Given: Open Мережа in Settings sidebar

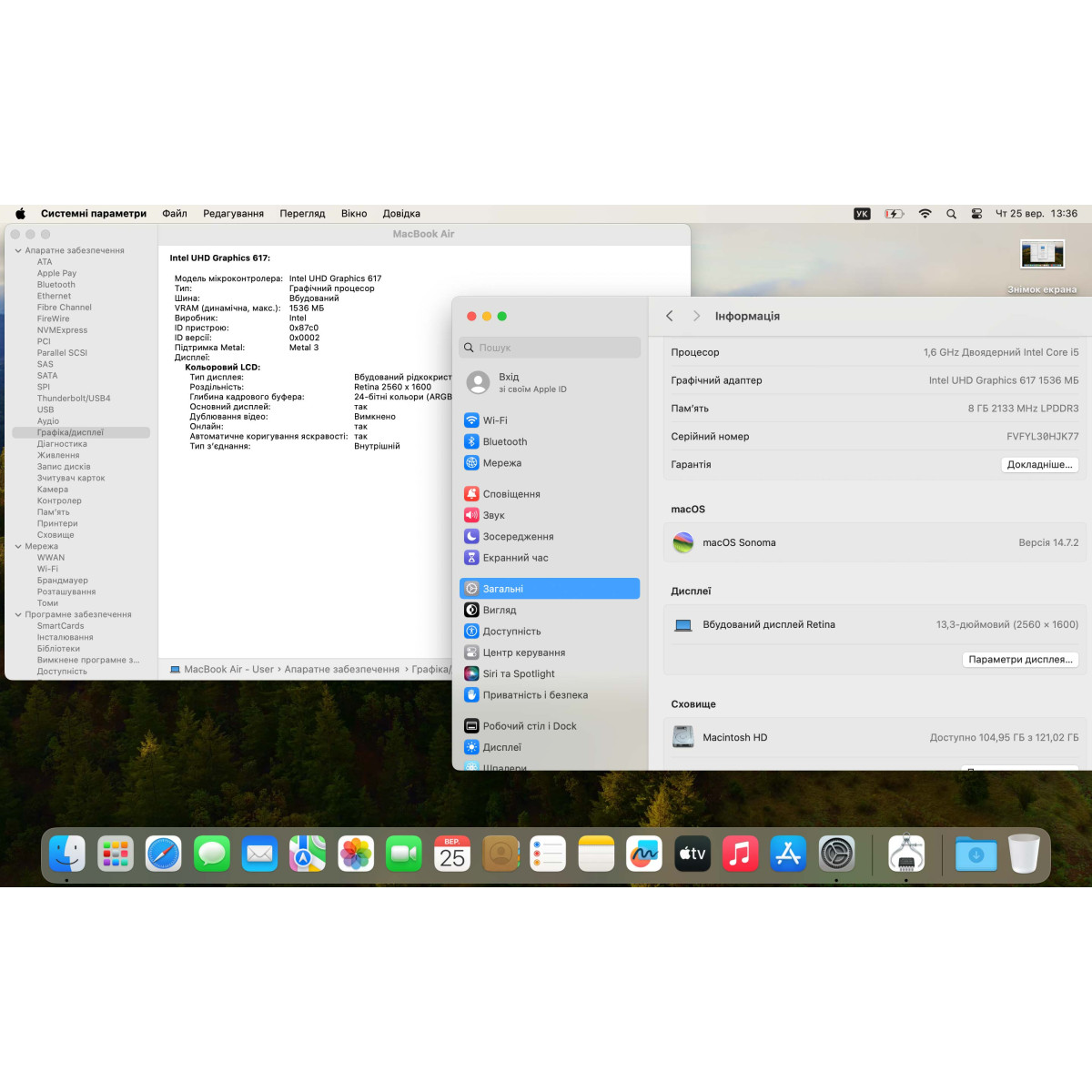Looking at the screenshot, I should (550, 463).
